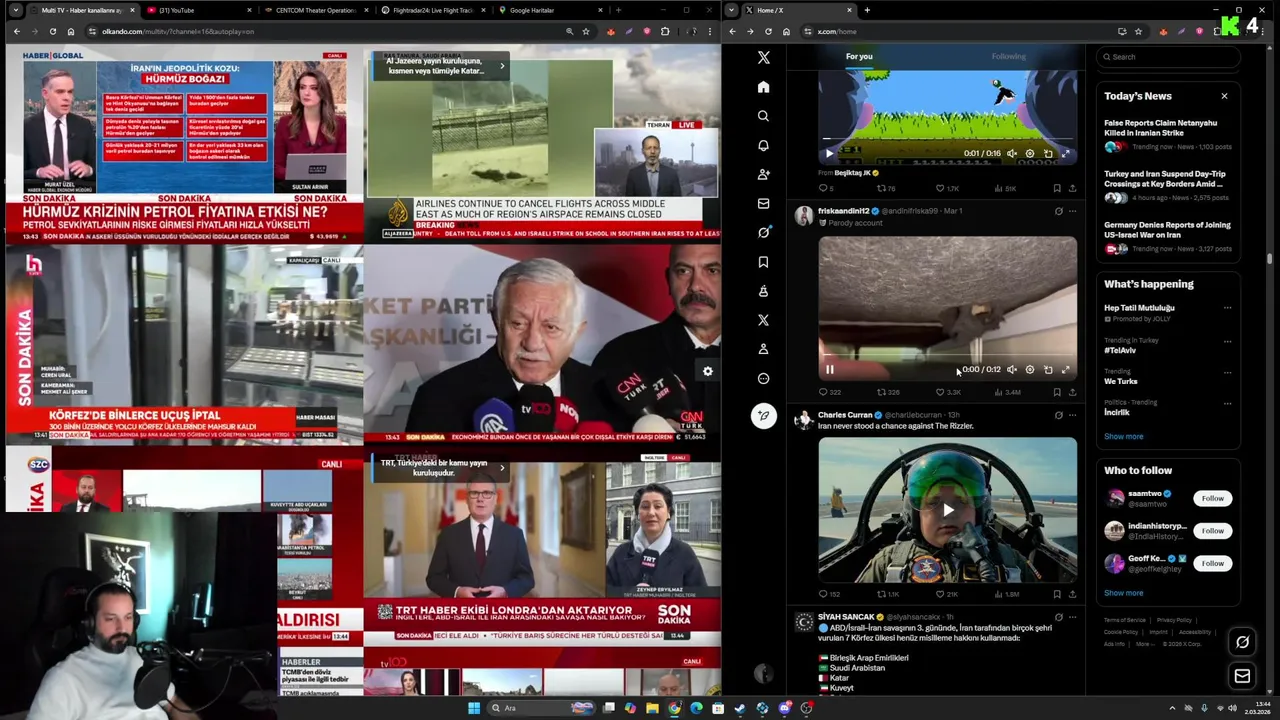Expand TRT channel info chevron
Image resolution: width=1280 pixels, height=720 pixels.
(x=502, y=467)
